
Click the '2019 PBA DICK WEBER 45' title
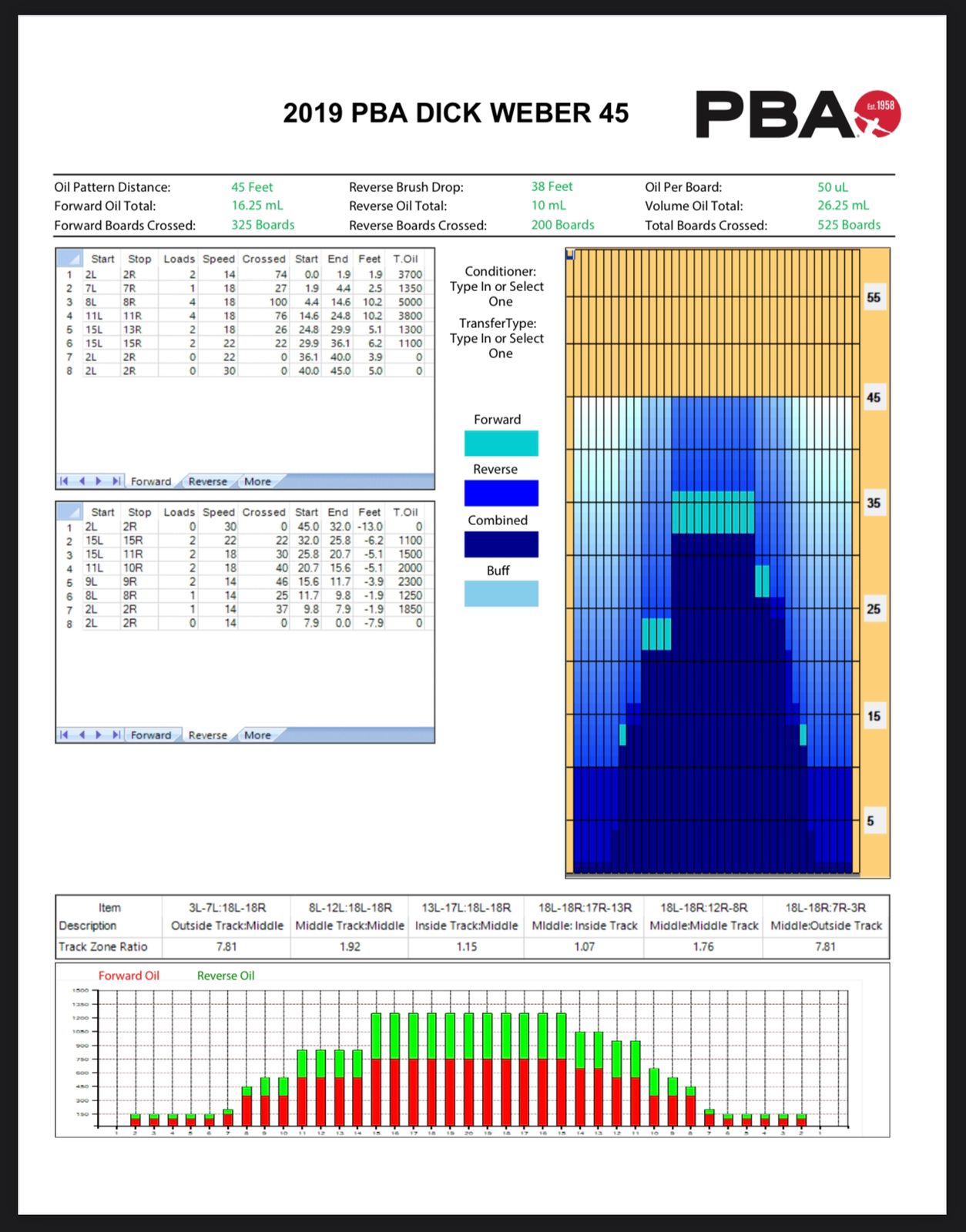(x=456, y=113)
